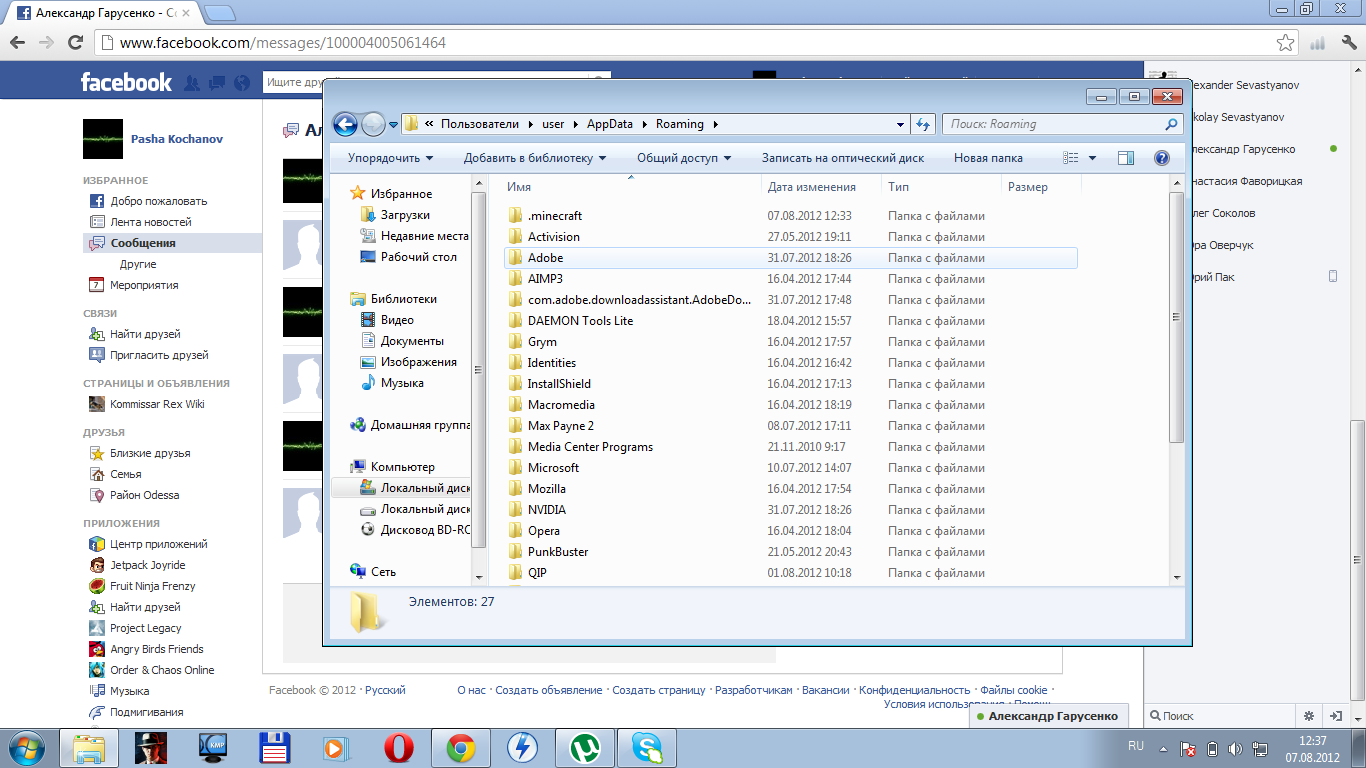Hide the chat sidebar icon
Screen dimensions: 1366x768
click(1335, 716)
